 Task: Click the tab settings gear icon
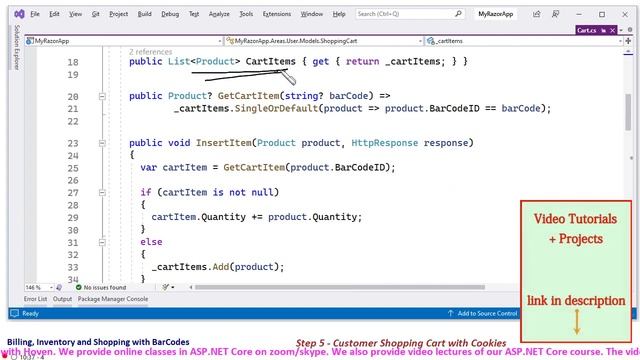[630, 30]
